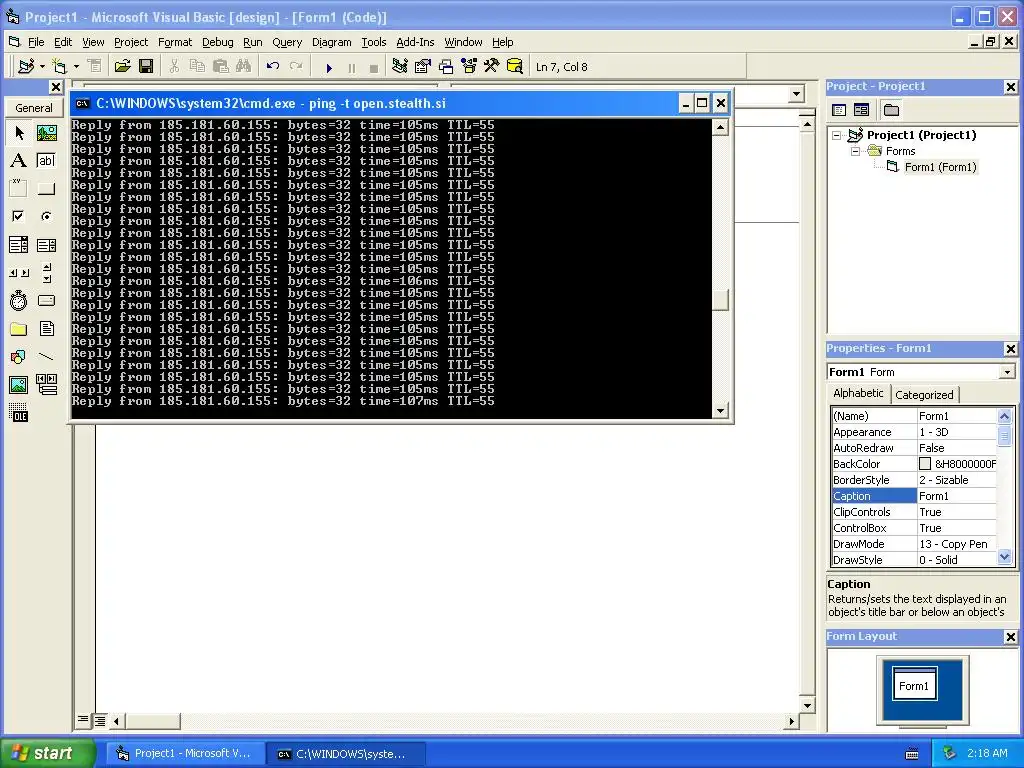Open Form Layout Window toolbar icon
The height and width of the screenshot is (768, 1024).
coord(446,66)
